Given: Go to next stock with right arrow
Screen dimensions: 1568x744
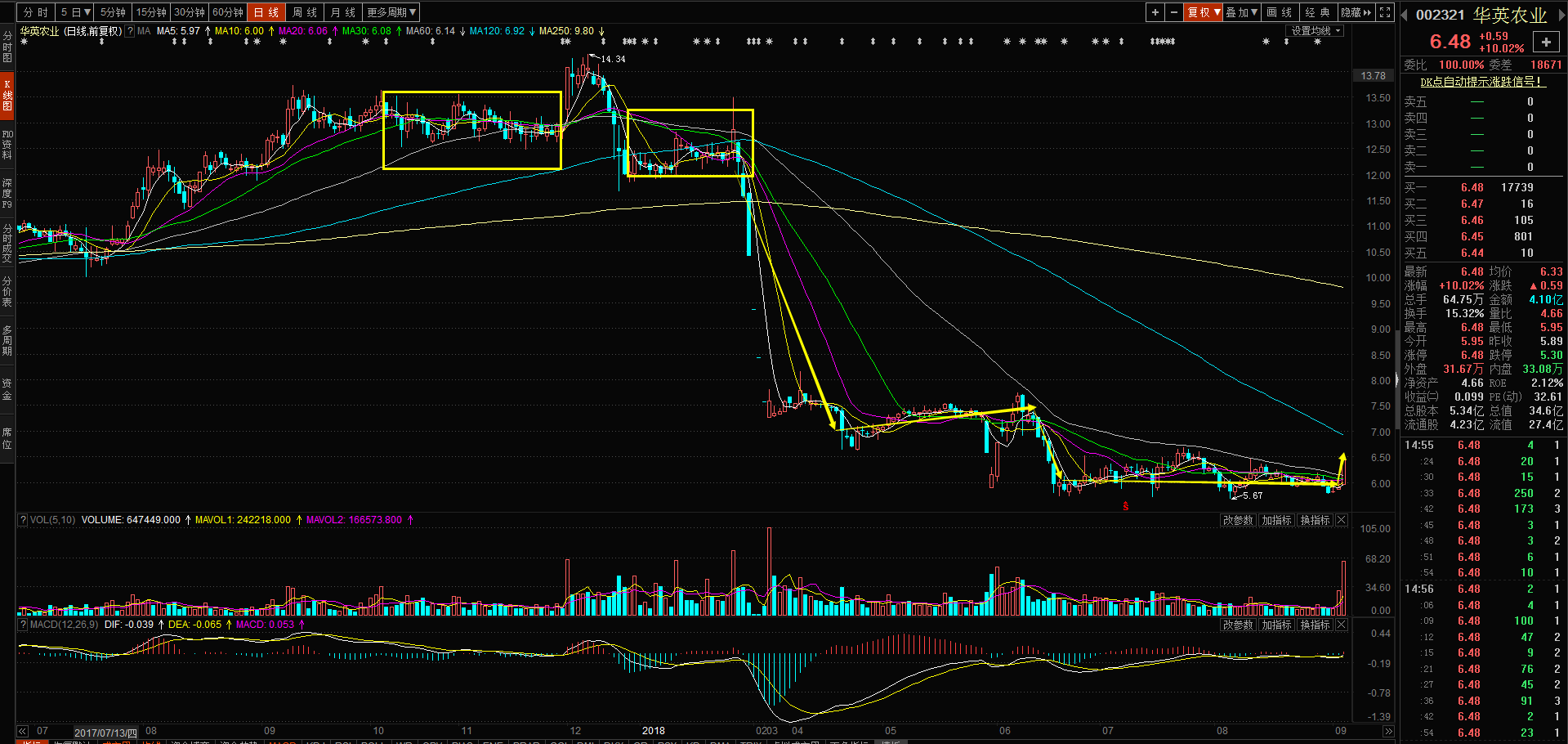Looking at the screenshot, I should [1560, 15].
